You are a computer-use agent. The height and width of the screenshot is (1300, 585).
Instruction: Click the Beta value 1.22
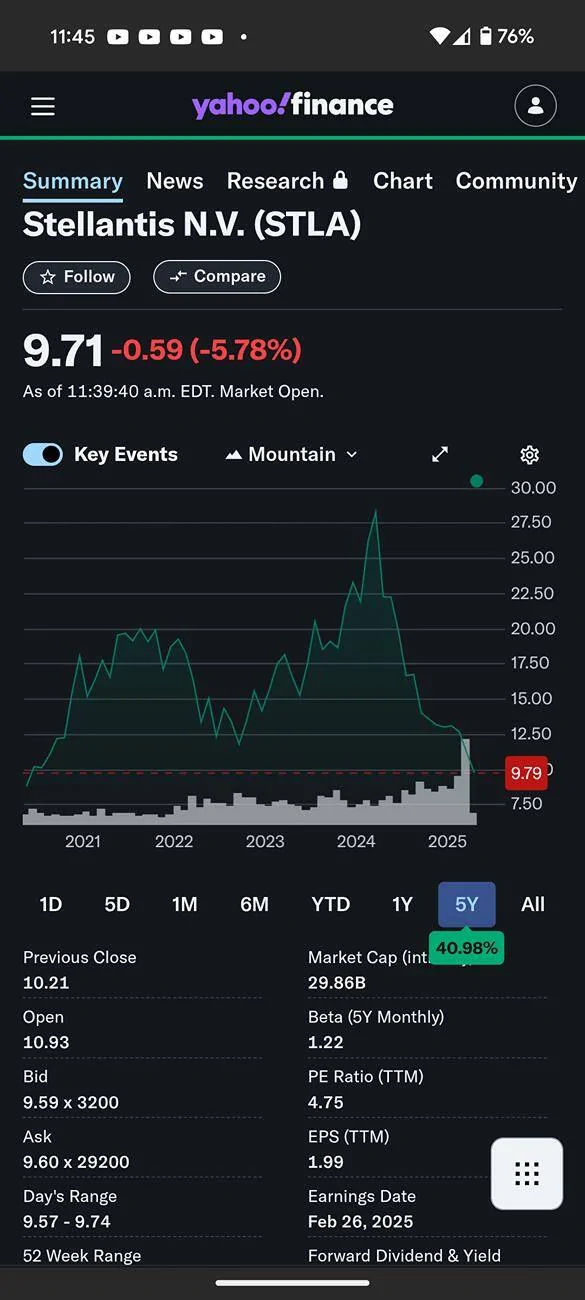tap(326, 1042)
